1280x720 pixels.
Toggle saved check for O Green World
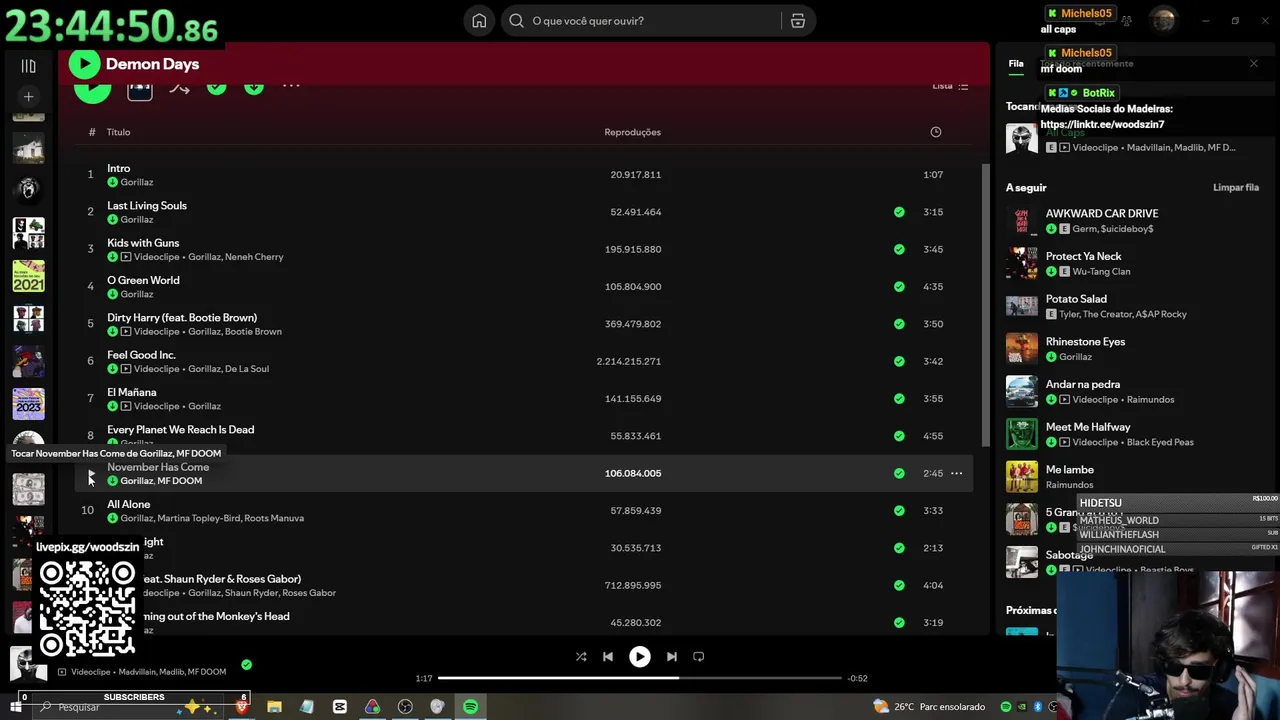pos(899,287)
